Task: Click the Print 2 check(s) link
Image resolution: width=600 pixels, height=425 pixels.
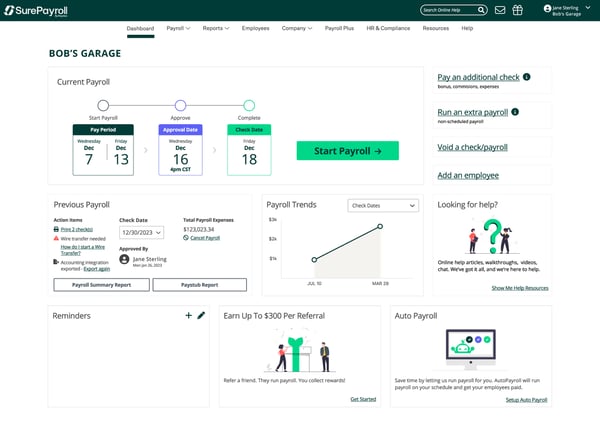Action: point(77,230)
